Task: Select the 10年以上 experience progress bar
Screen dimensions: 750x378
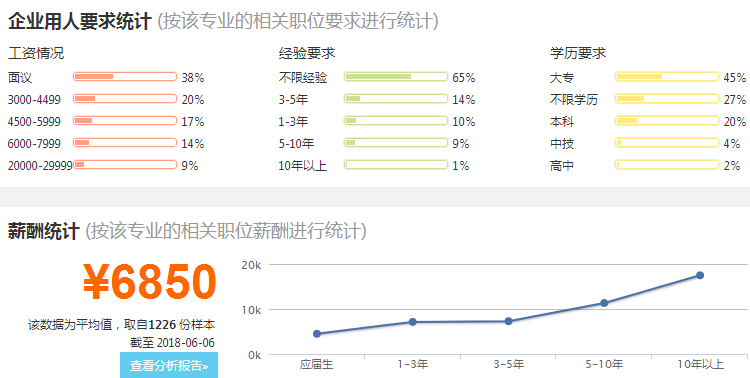Action: (x=396, y=165)
